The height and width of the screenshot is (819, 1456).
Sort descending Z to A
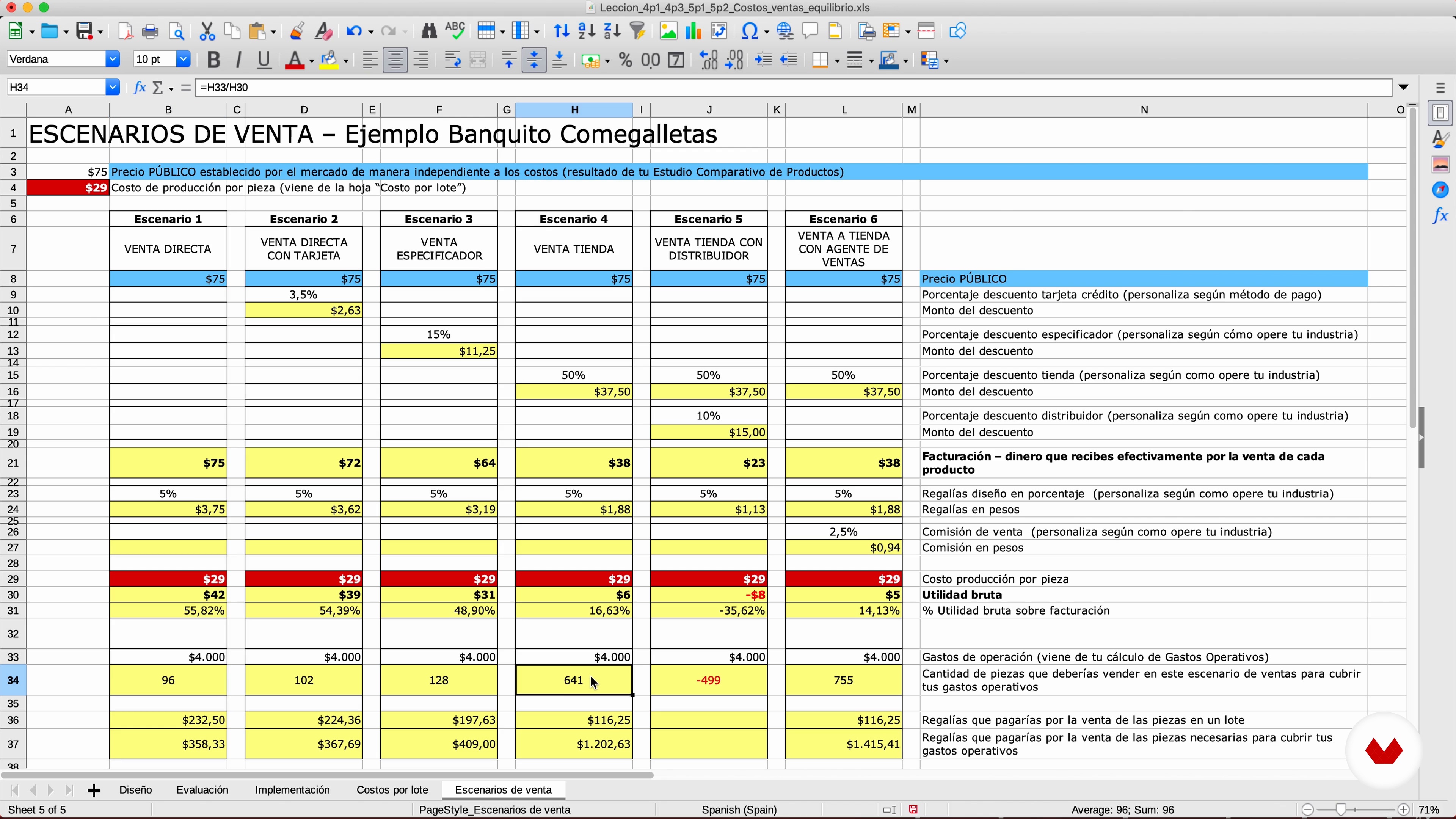612,31
